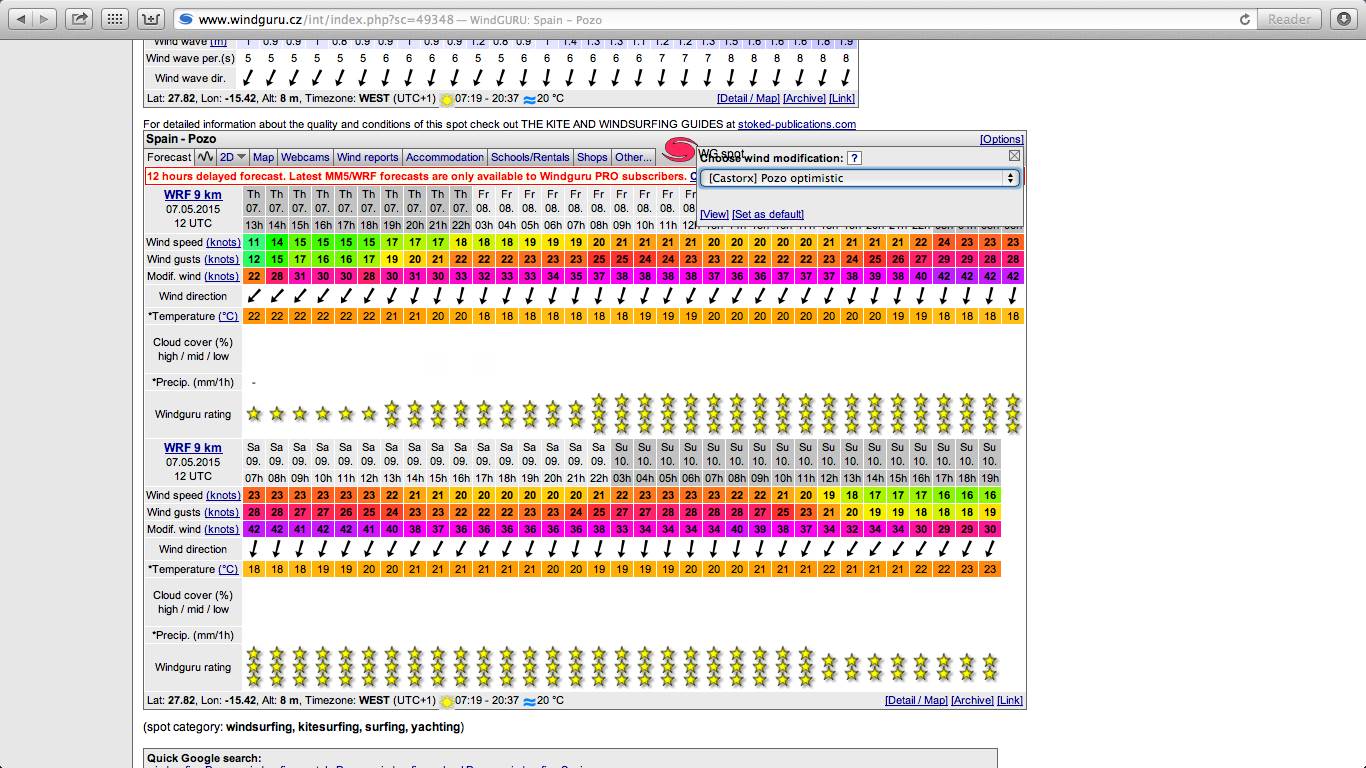The width and height of the screenshot is (1366, 768).
Task: Click the Share icon in Safari toolbar
Action: pyautogui.click(x=78, y=17)
